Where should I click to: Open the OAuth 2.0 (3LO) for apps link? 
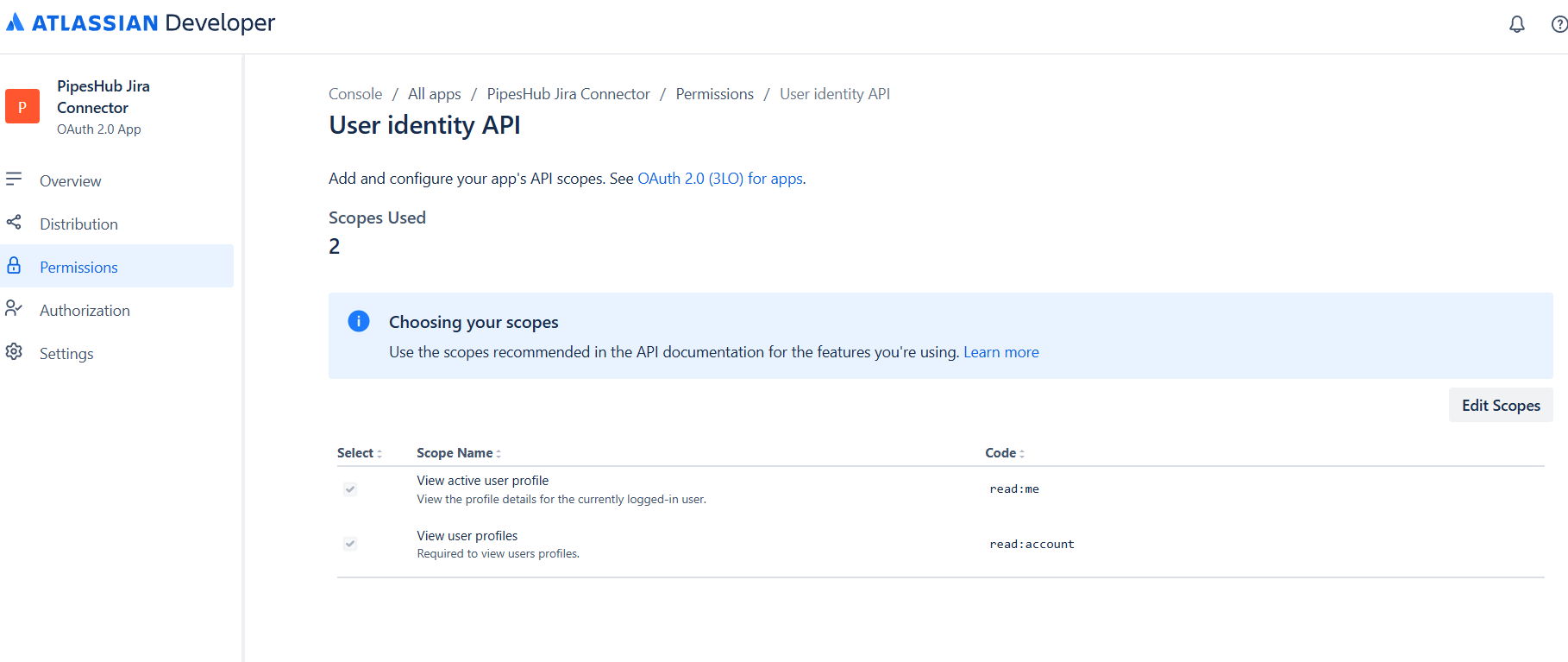720,179
